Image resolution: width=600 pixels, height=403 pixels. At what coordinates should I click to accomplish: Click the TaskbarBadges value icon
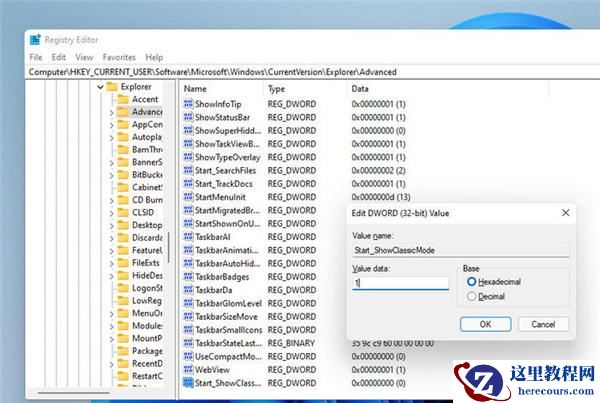pos(188,277)
